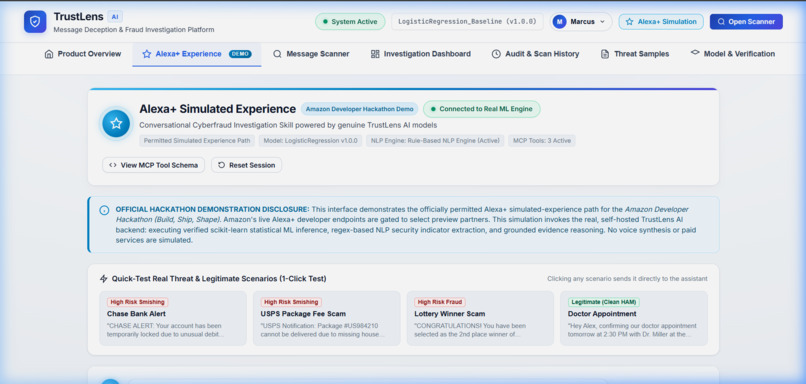Screen dimensions: 806x384
Task: Click the info icon in the disclosure banner
Action: (x=104, y=210)
